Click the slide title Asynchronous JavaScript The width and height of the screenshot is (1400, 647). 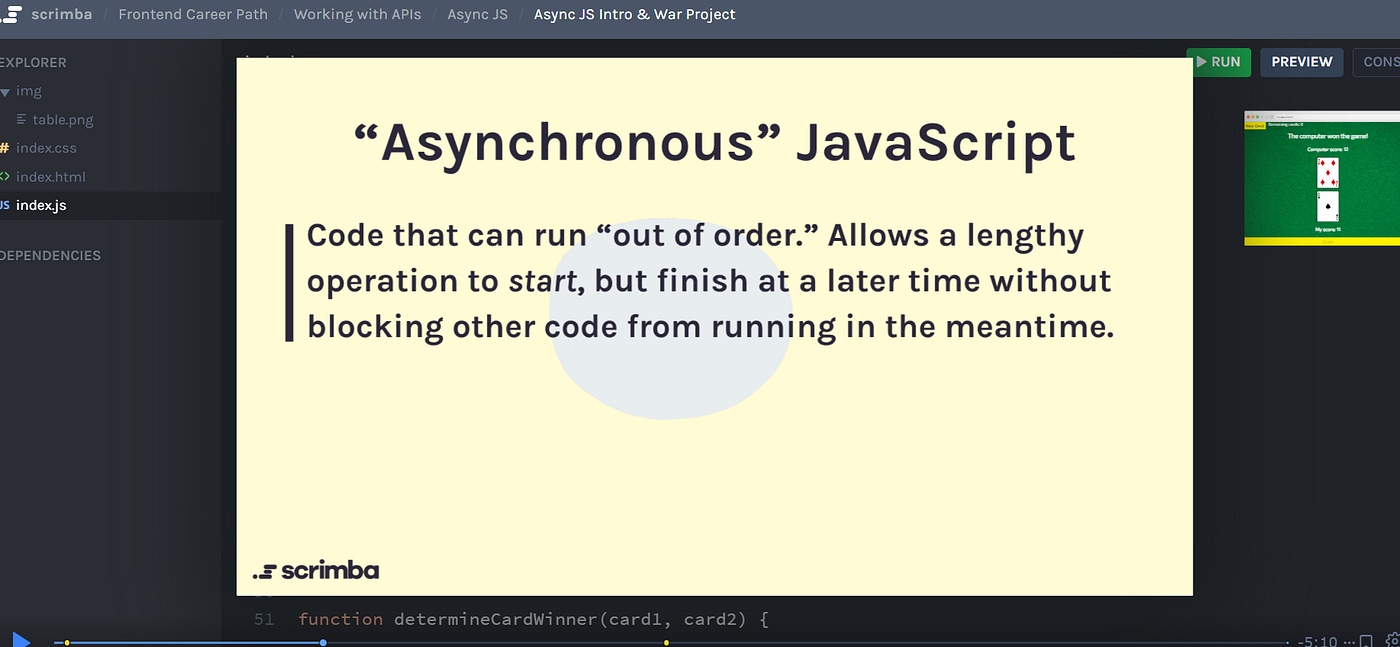coord(715,142)
